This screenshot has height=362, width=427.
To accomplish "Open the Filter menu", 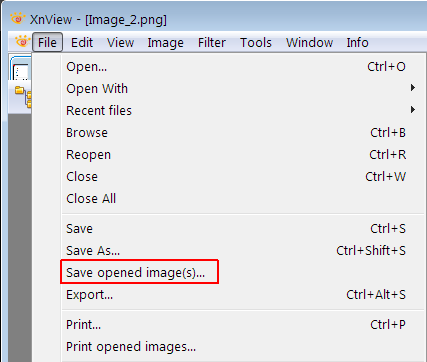I will coord(212,43).
